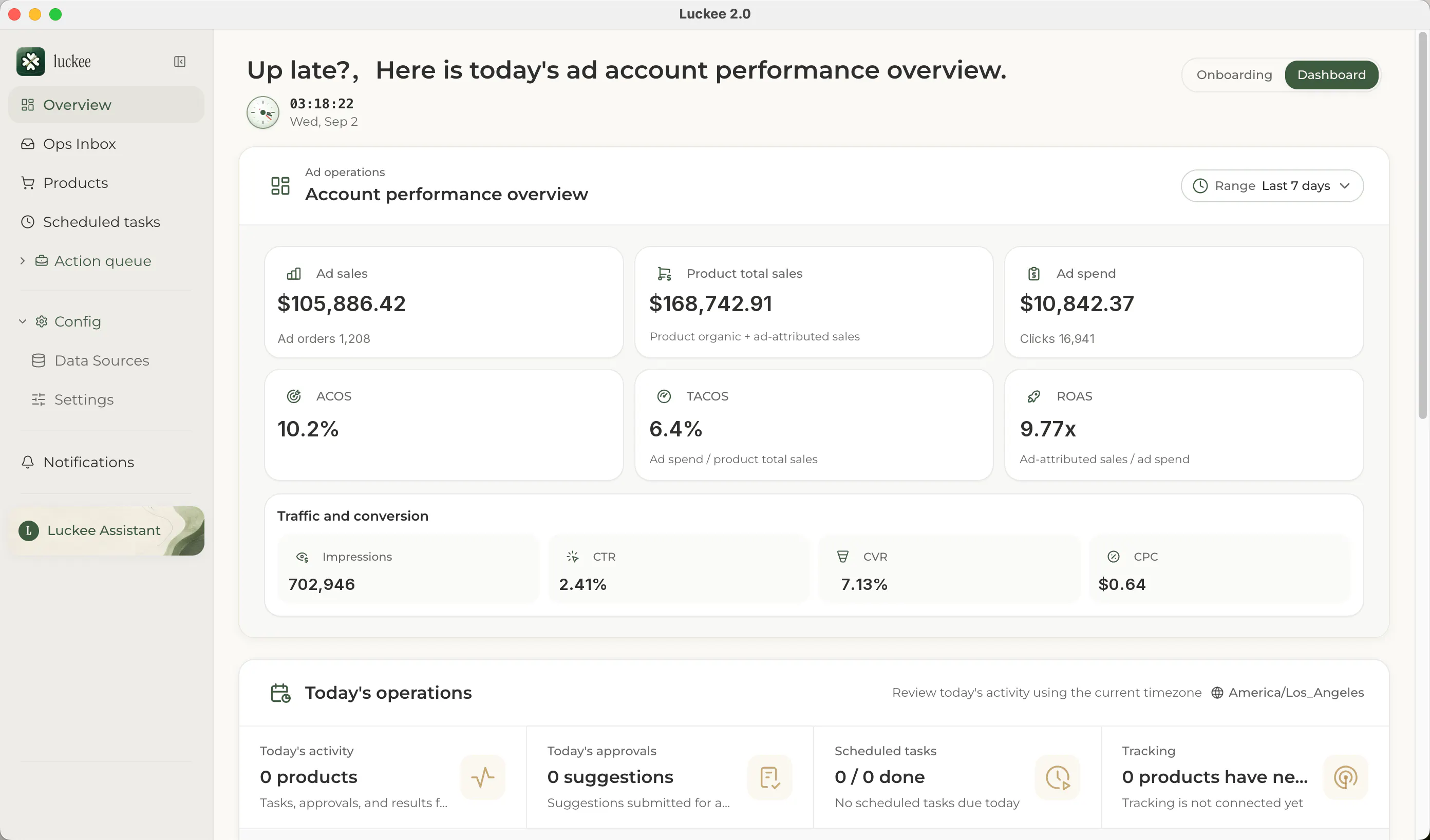This screenshot has width=1430, height=840.
Task: Click the Impressions value 702,946
Action: (322, 584)
